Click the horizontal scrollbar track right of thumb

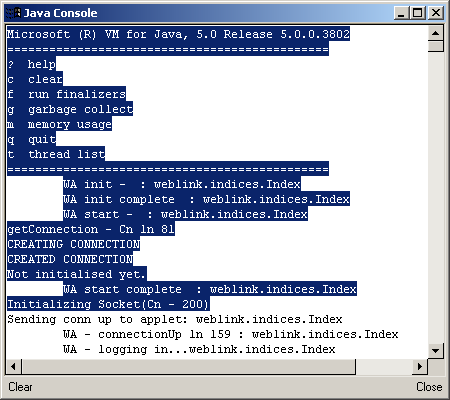(384, 367)
